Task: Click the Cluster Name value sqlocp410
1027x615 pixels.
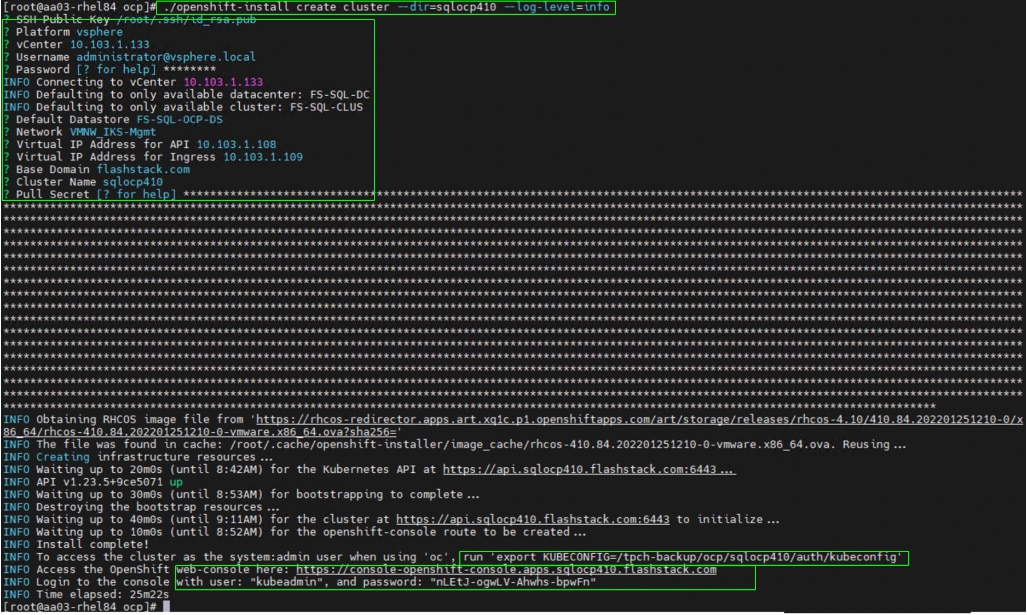Action: (132, 181)
